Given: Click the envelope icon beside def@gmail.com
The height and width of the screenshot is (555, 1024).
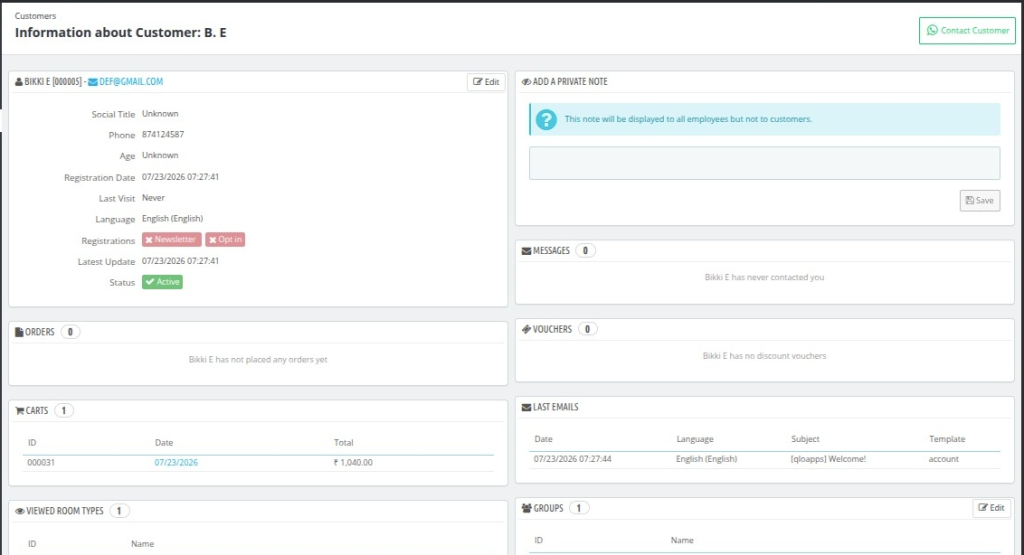Looking at the screenshot, I should pos(93,82).
